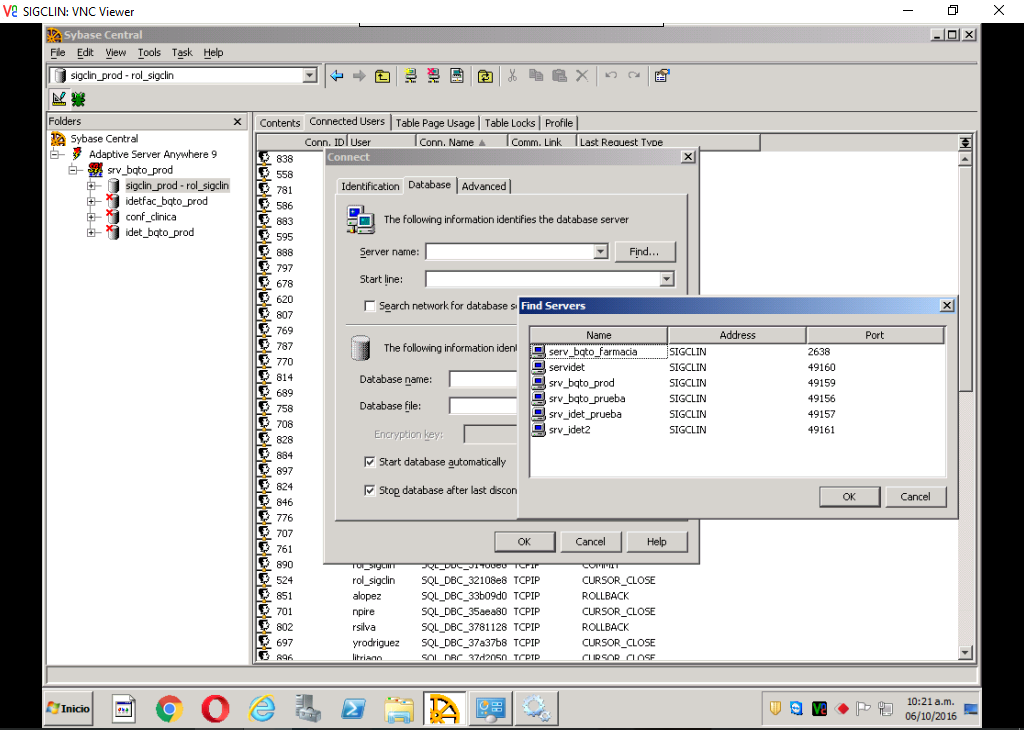Collapse the srv_bqto_prod server node

click(x=75, y=170)
